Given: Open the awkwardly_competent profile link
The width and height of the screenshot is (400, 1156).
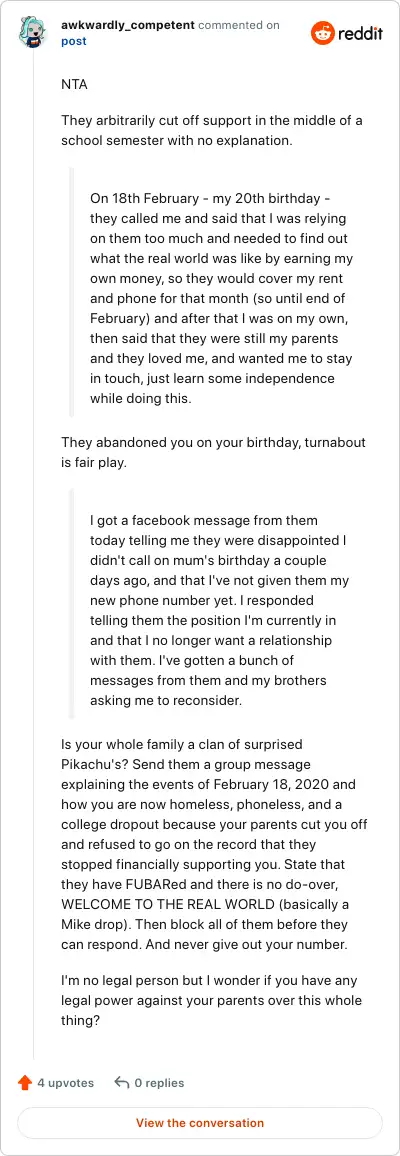Looking at the screenshot, I should tap(127, 25).
